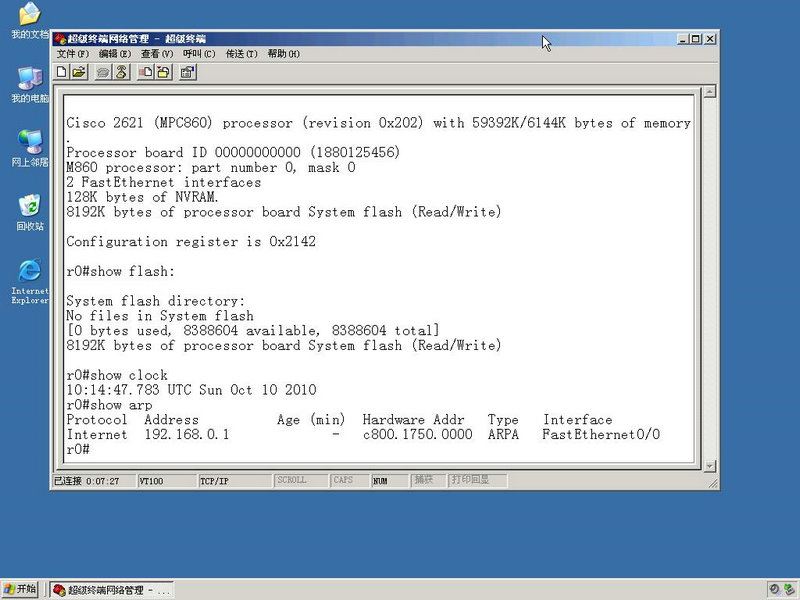Click the terminal scrollbar down arrow

pos(710,465)
